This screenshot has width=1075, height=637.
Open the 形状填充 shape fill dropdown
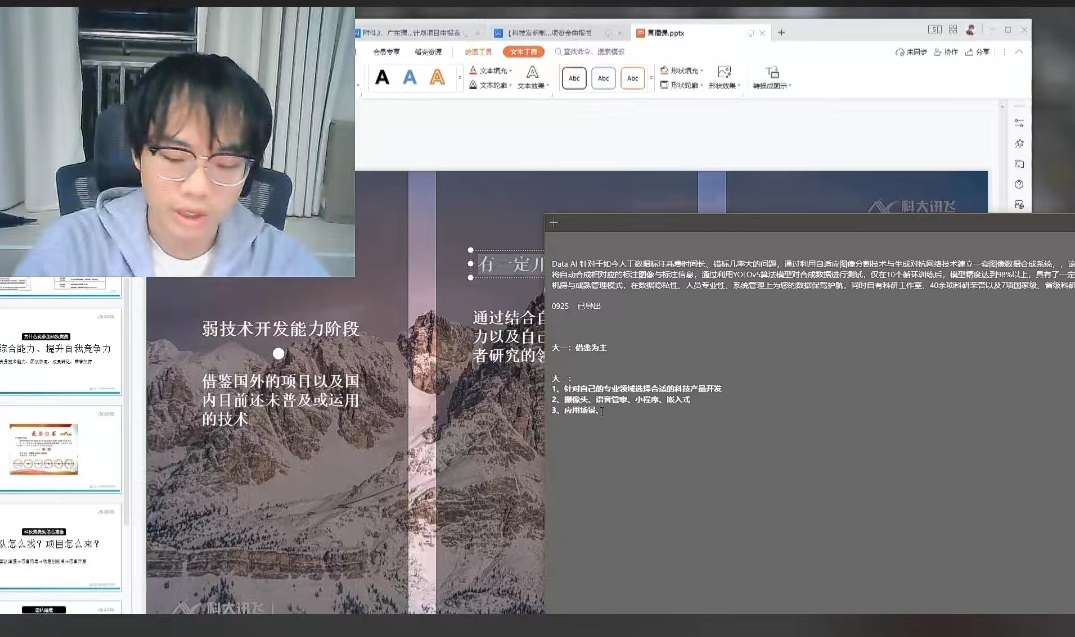click(x=682, y=71)
